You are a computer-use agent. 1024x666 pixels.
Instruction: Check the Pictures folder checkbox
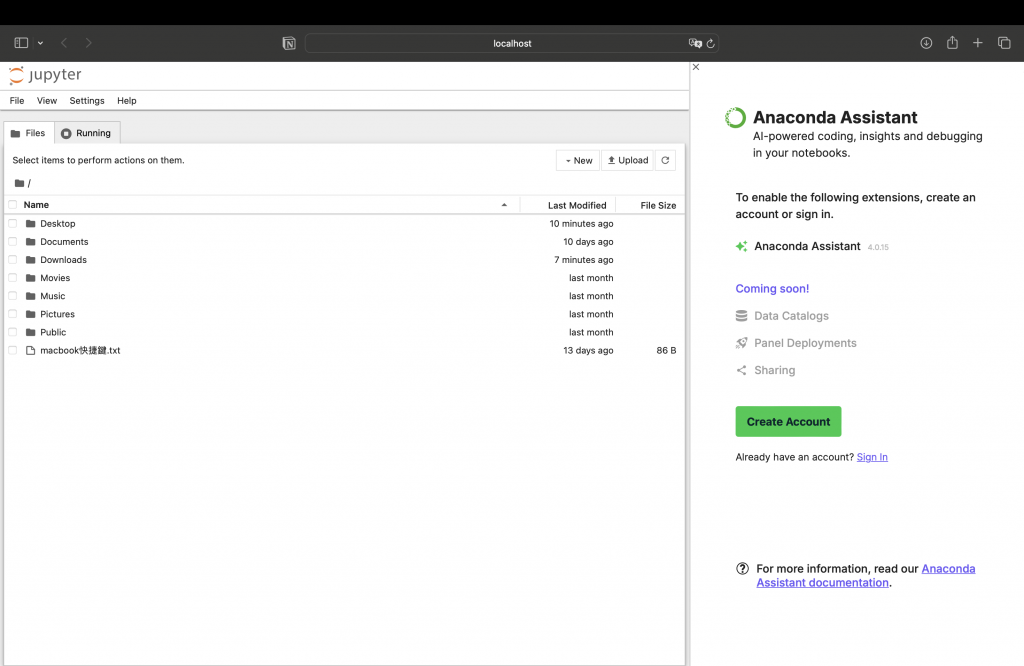pos(12,314)
